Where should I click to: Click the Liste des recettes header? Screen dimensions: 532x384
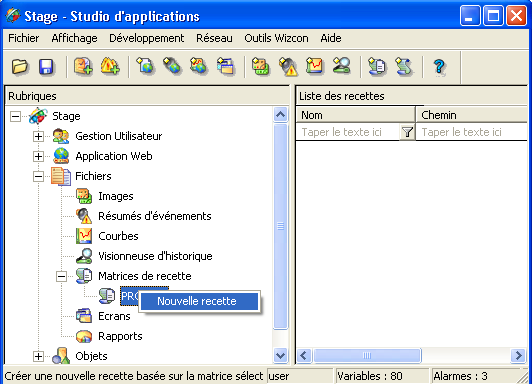(411, 96)
